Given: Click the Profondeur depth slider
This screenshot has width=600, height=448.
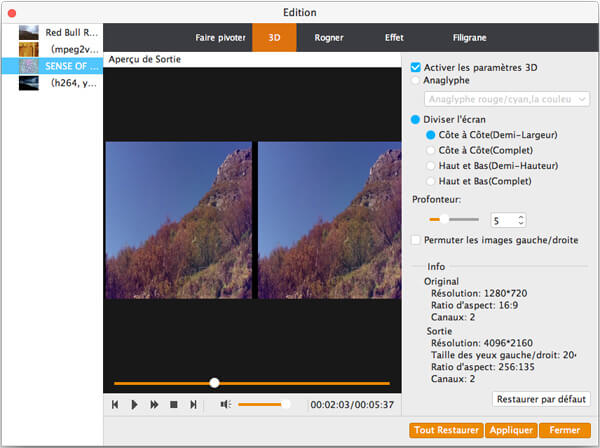Looking at the screenshot, I should tap(454, 218).
